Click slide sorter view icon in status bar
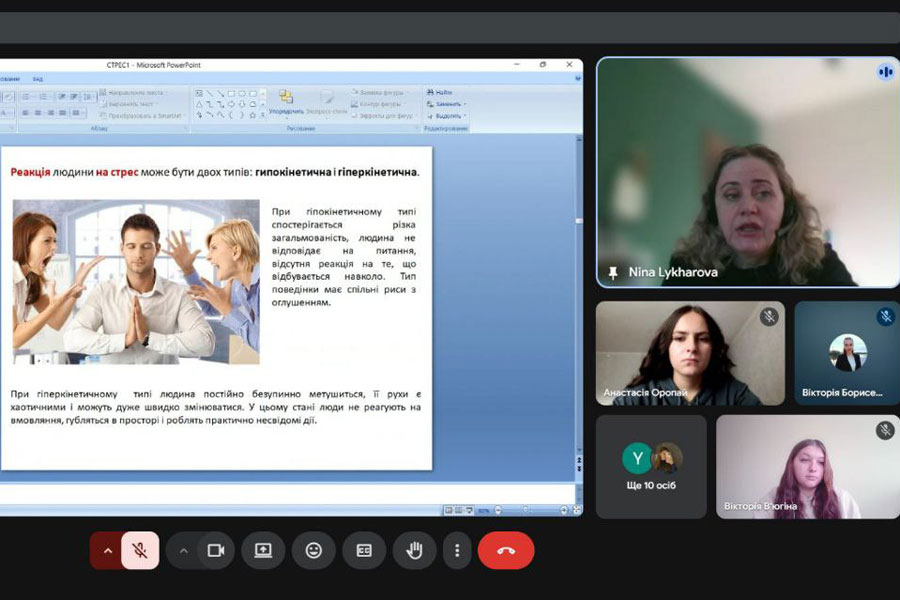 [x=459, y=510]
